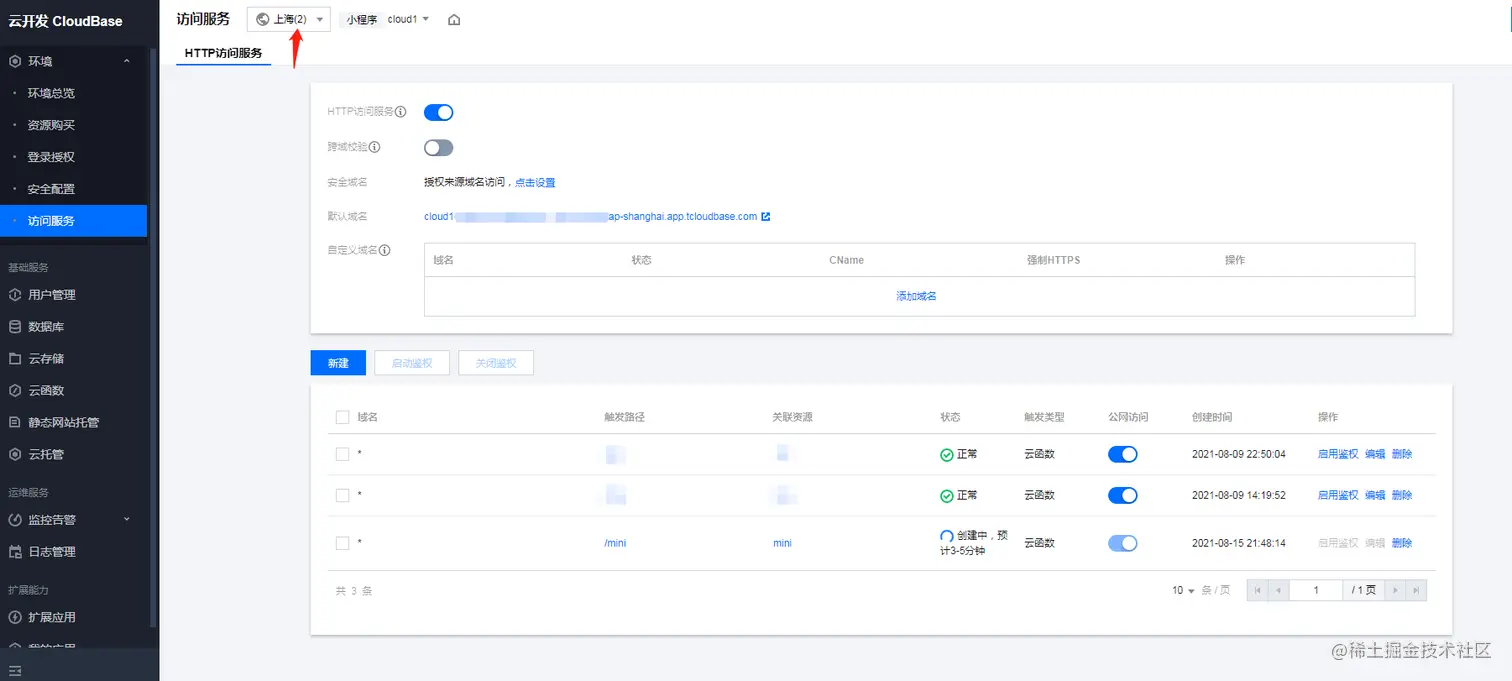Open 日志管理 icon in sidebar
Viewport: 1512px width, 681px height.
click(x=15, y=552)
